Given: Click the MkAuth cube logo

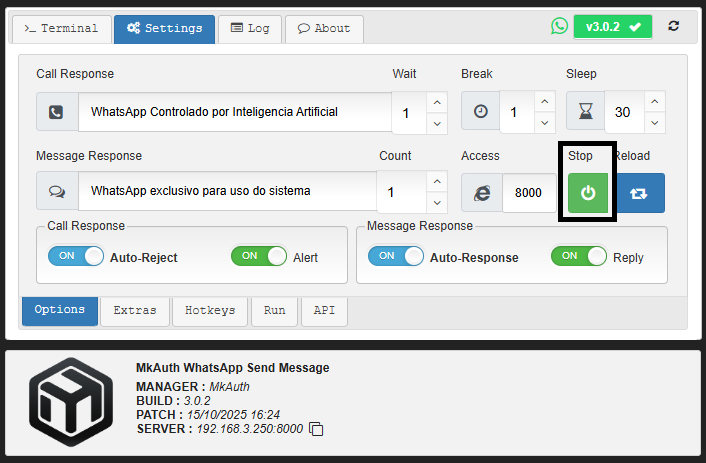Looking at the screenshot, I should tap(71, 402).
